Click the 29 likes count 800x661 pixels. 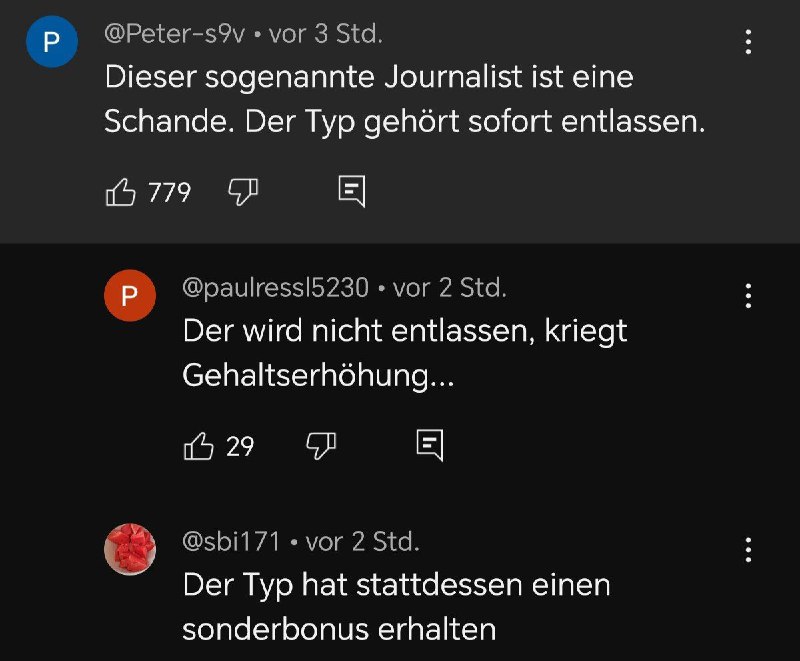240,446
